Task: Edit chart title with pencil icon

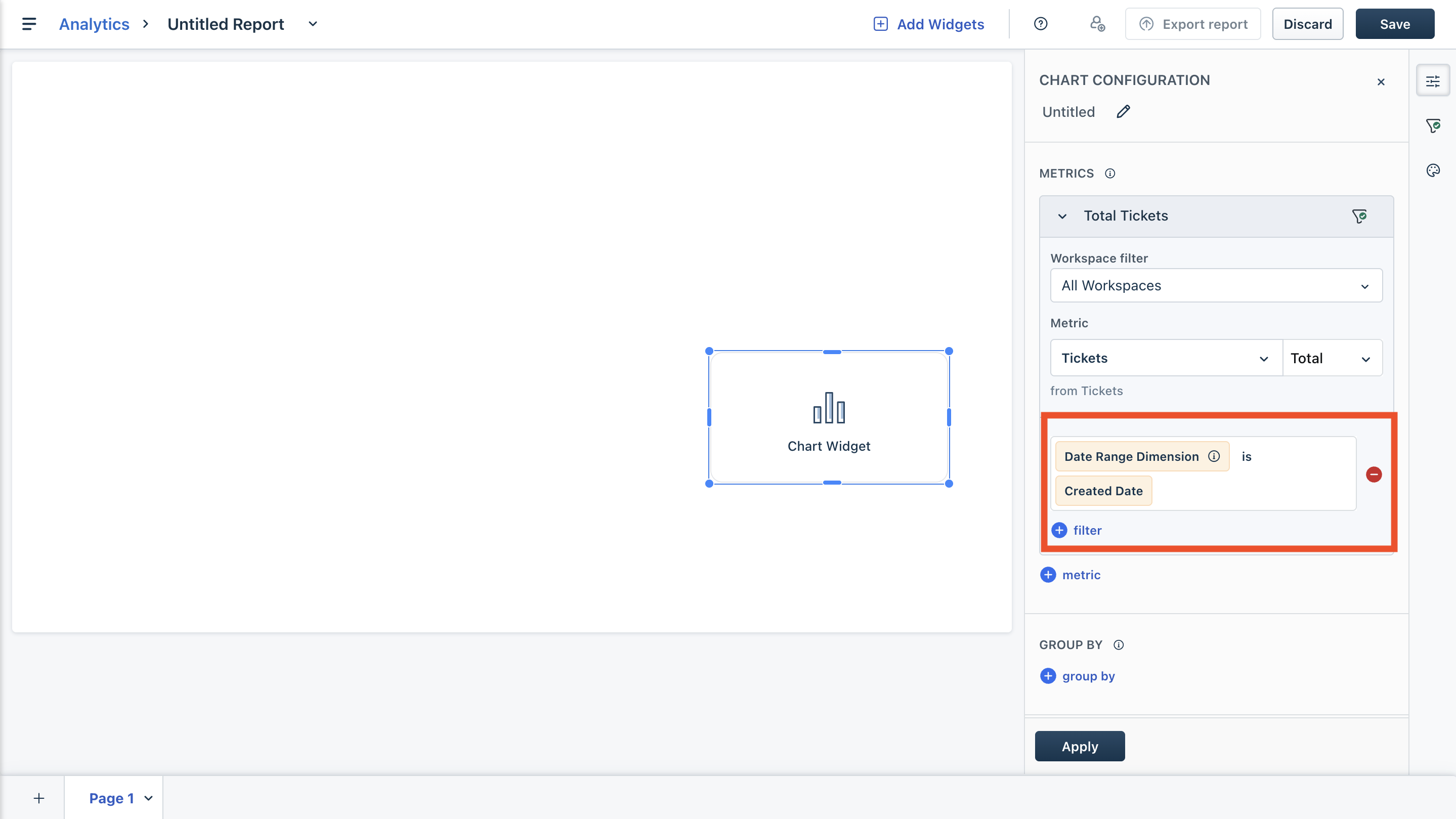Action: [x=1123, y=111]
